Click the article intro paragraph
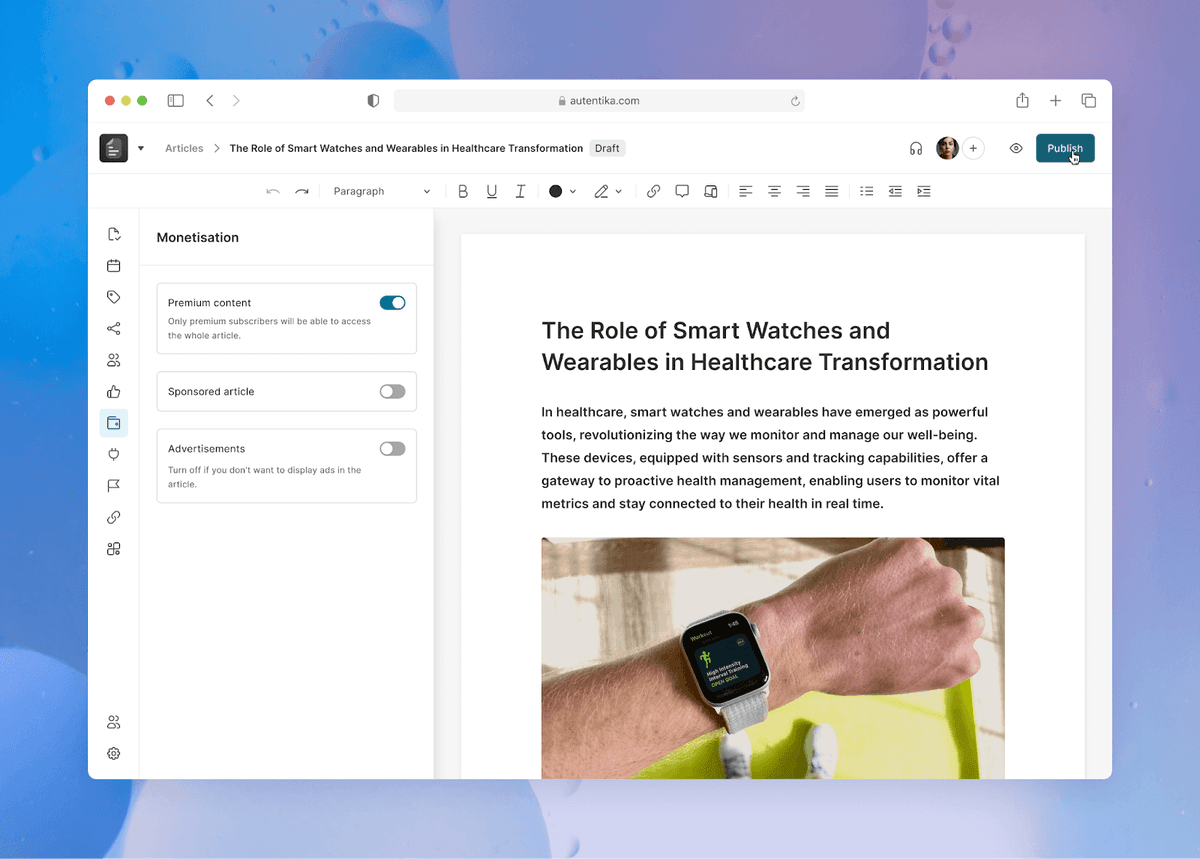The image size is (1200, 859). click(x=771, y=458)
